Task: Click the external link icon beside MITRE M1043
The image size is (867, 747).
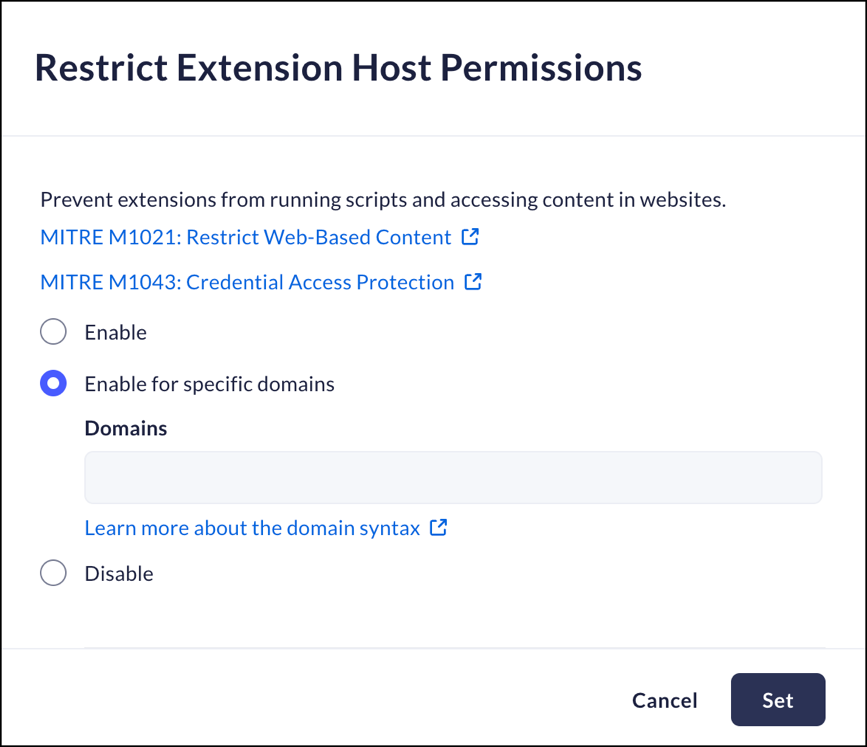Action: [473, 282]
